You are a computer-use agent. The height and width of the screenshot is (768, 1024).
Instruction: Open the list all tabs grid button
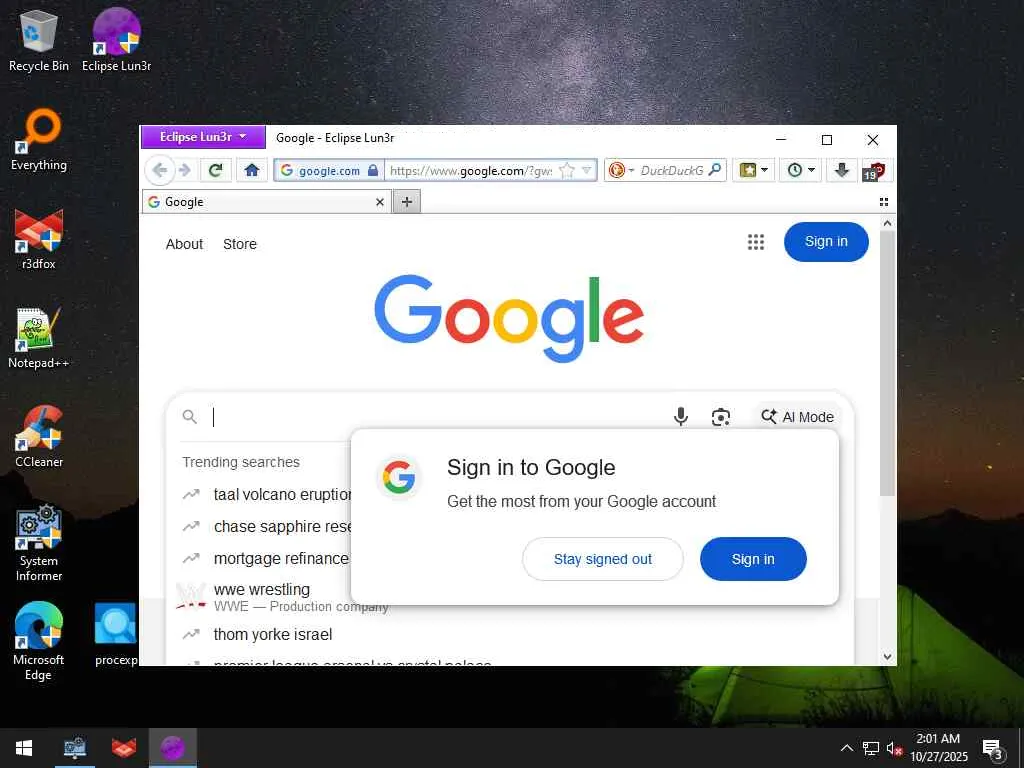coord(884,202)
